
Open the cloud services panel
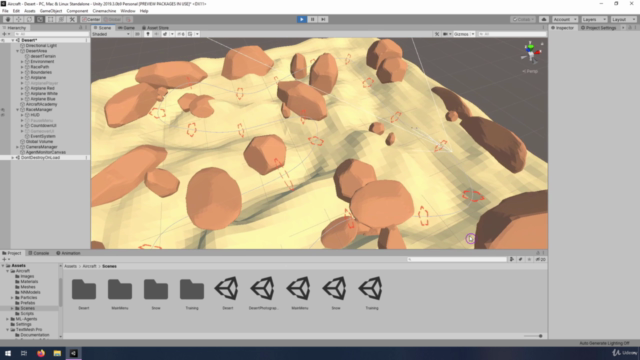pyautogui.click(x=544, y=19)
